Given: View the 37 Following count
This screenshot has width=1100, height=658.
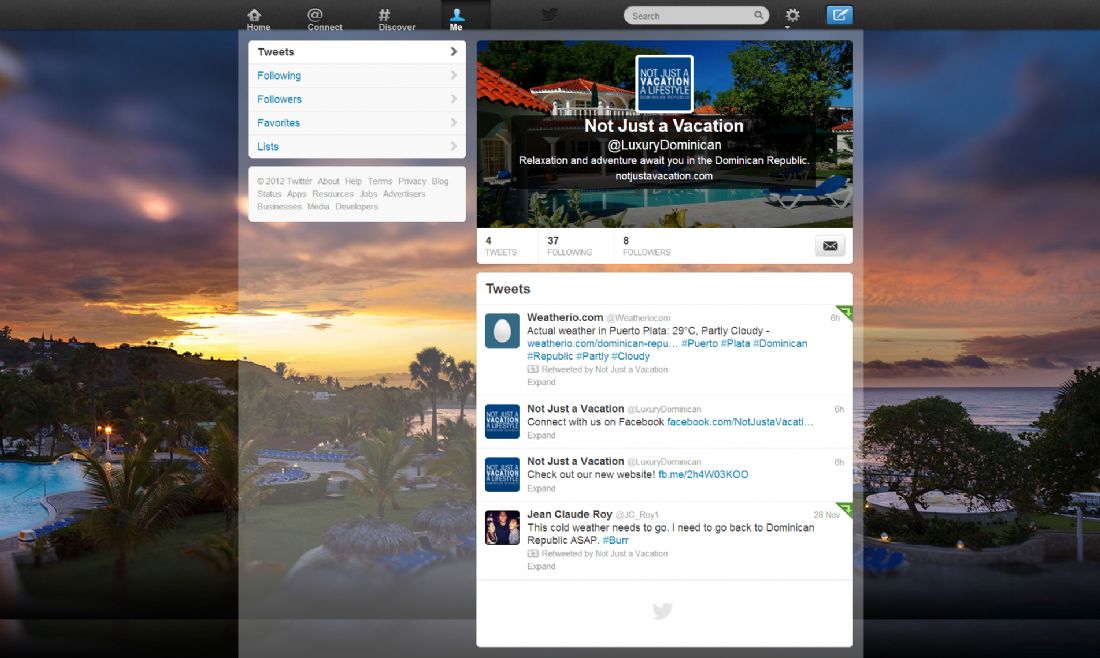Looking at the screenshot, I should tap(569, 246).
